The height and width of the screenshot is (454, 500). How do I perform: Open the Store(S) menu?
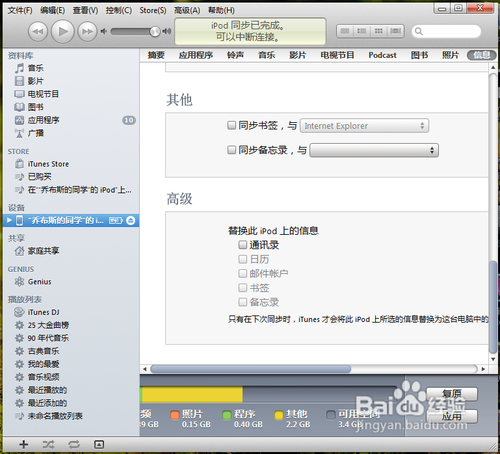click(x=153, y=10)
